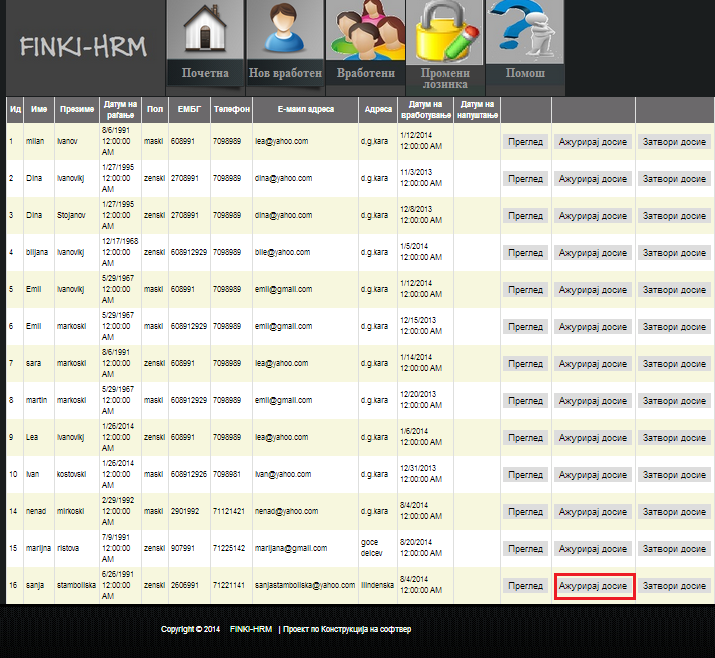Click Ажурирај досие for biljana Ivanovikj

click(594, 253)
